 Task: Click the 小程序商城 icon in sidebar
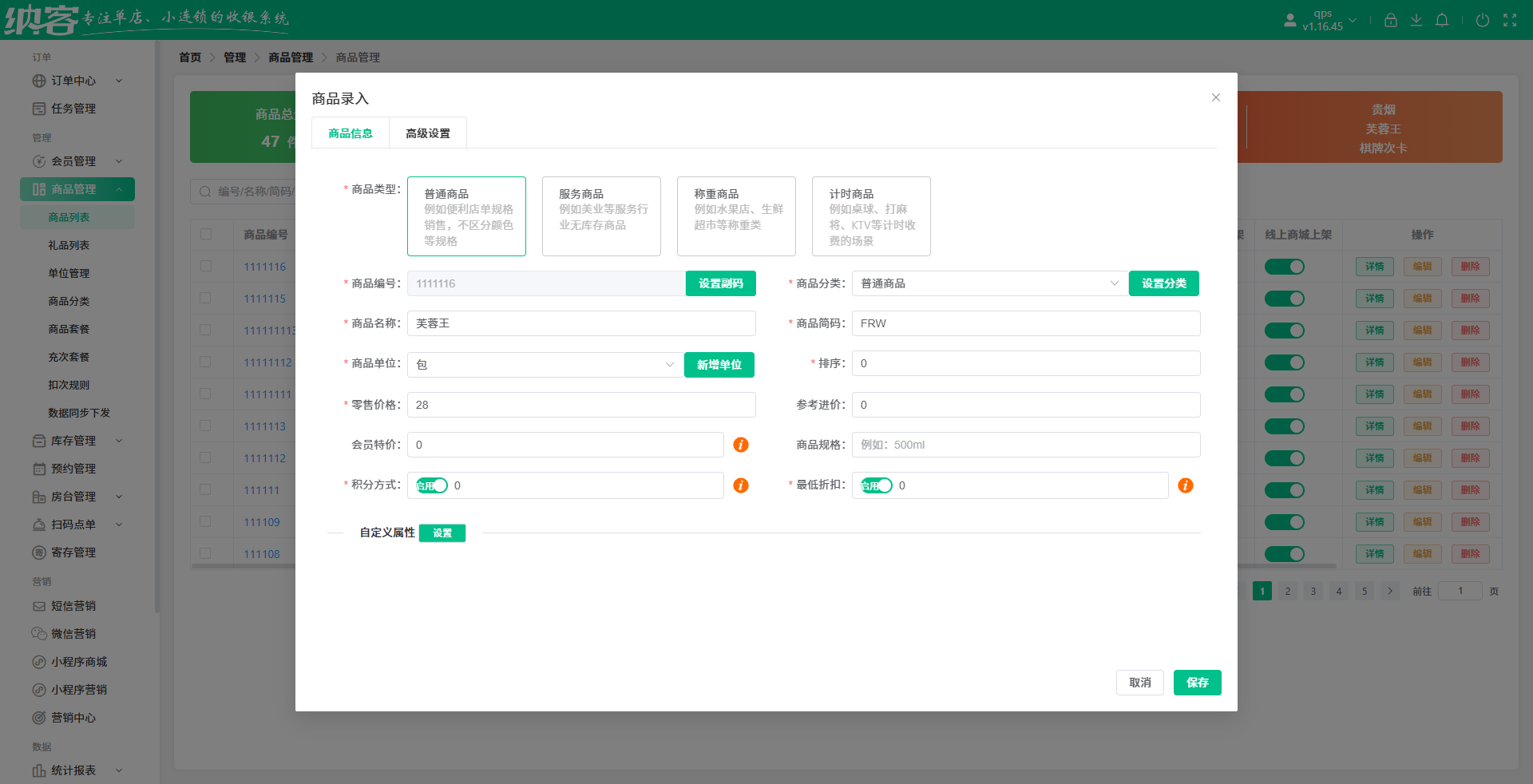click(39, 662)
